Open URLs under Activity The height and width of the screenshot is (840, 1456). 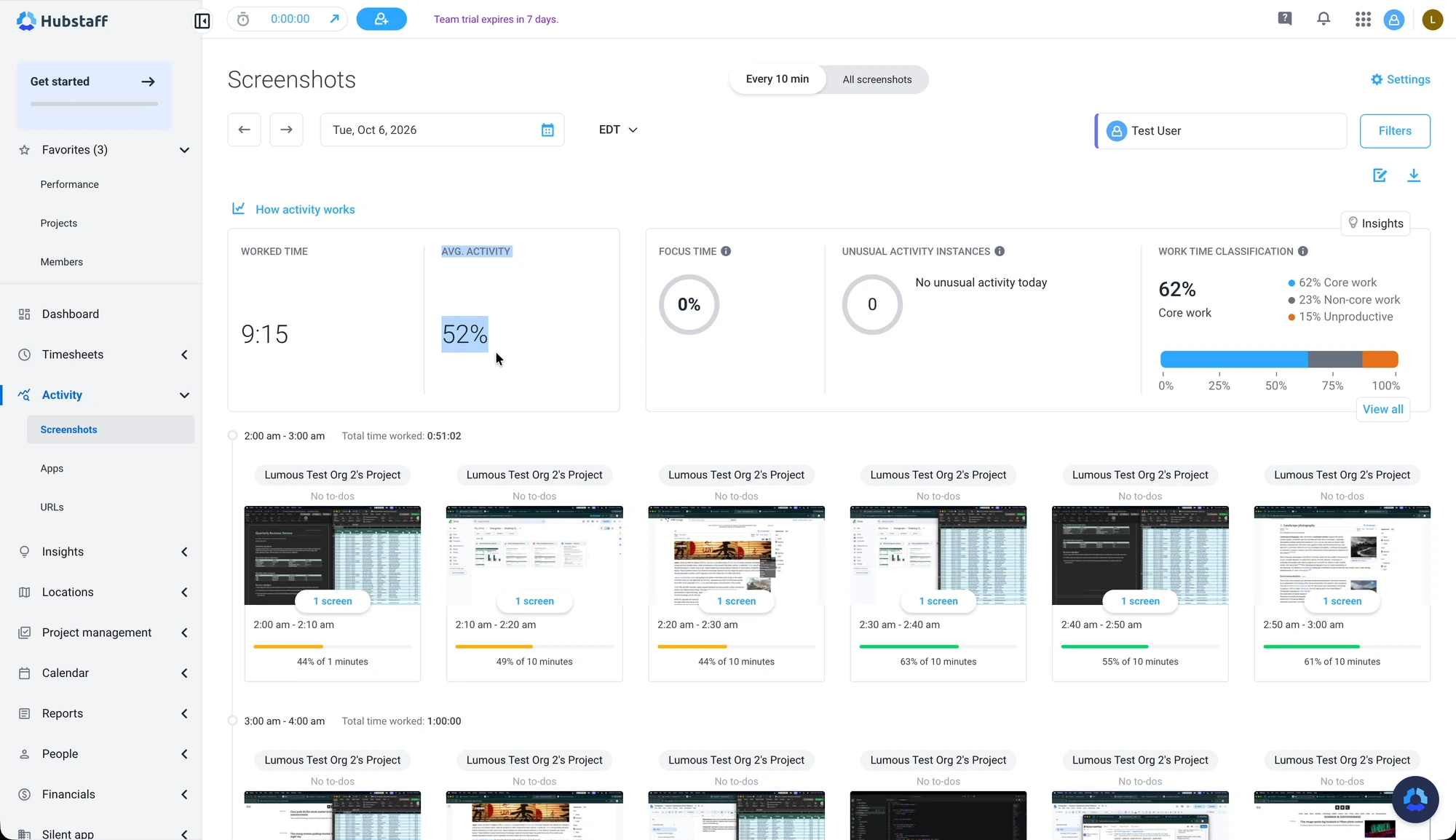pos(52,507)
